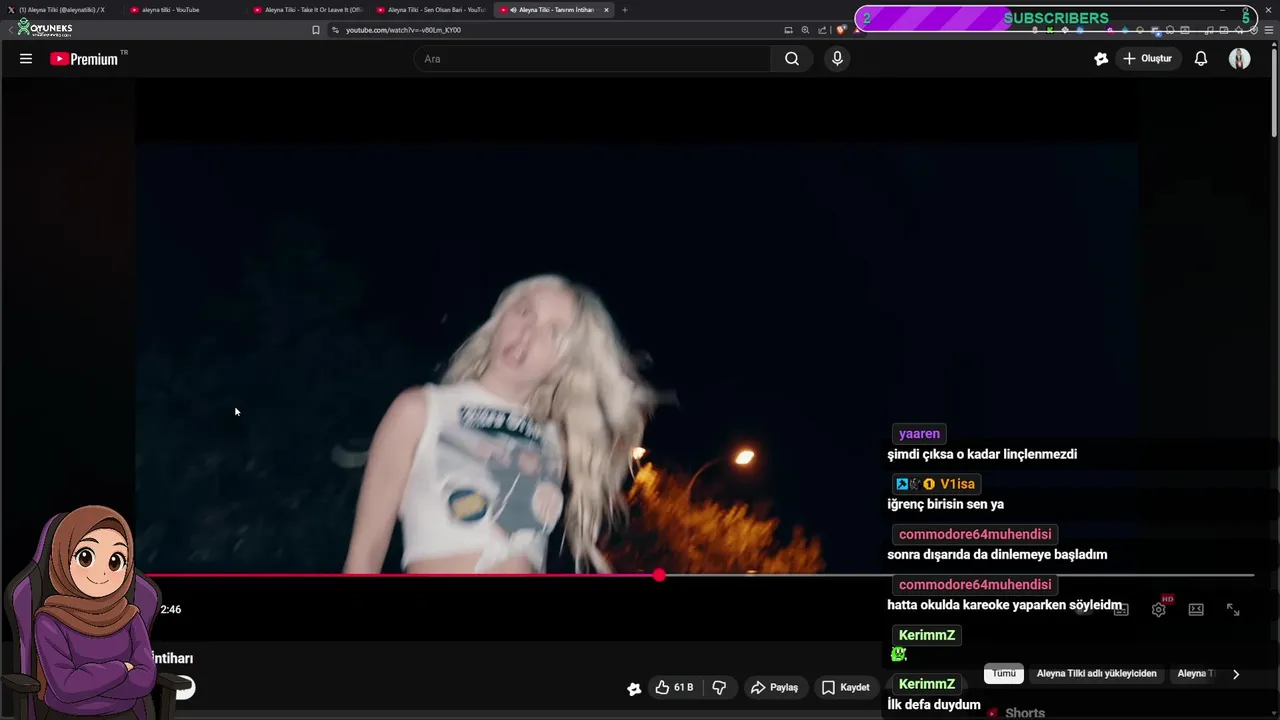This screenshot has height=720, width=1280.
Task: Click V1isa chat username
Action: point(957,484)
